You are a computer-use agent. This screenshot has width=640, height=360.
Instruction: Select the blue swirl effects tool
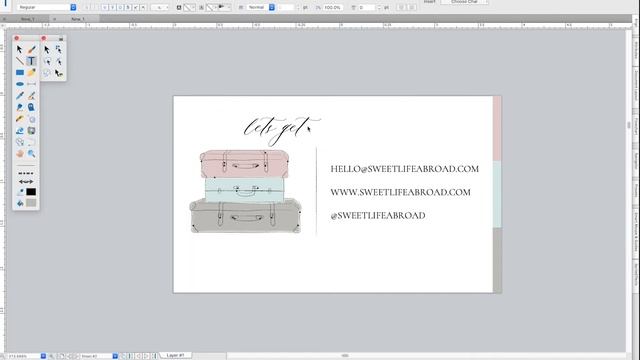20,131
